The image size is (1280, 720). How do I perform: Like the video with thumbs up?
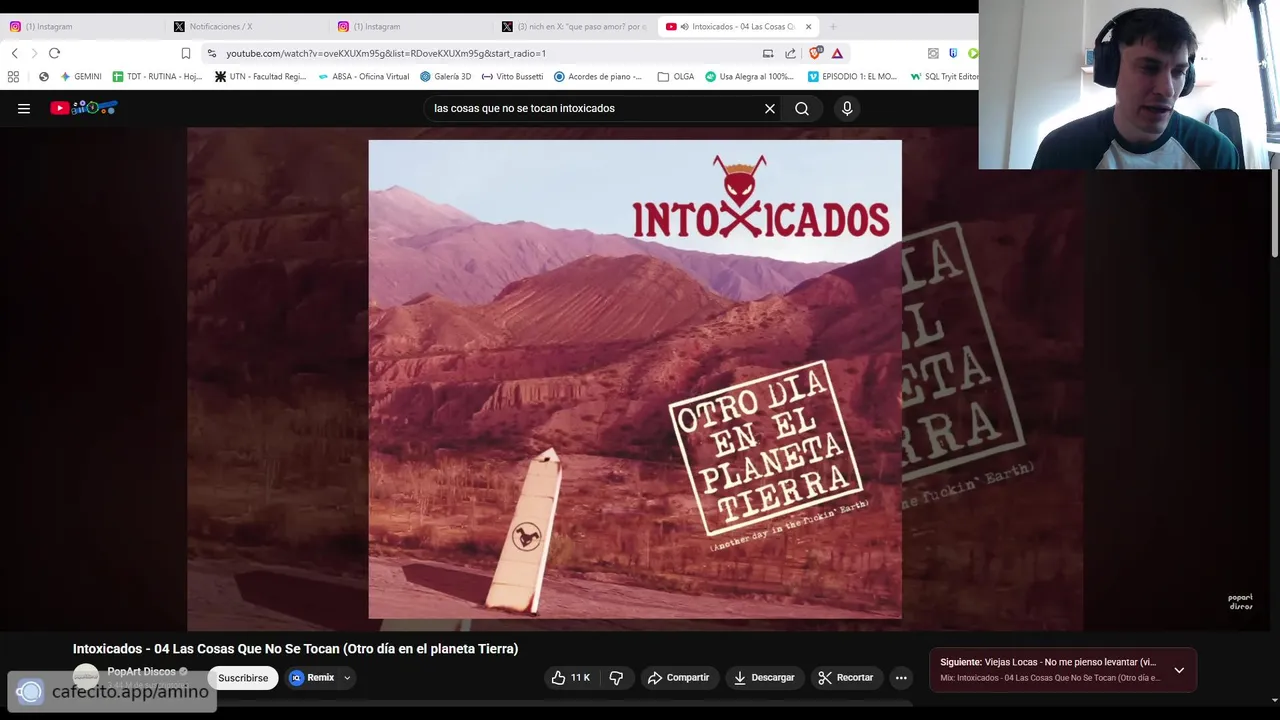[570, 677]
